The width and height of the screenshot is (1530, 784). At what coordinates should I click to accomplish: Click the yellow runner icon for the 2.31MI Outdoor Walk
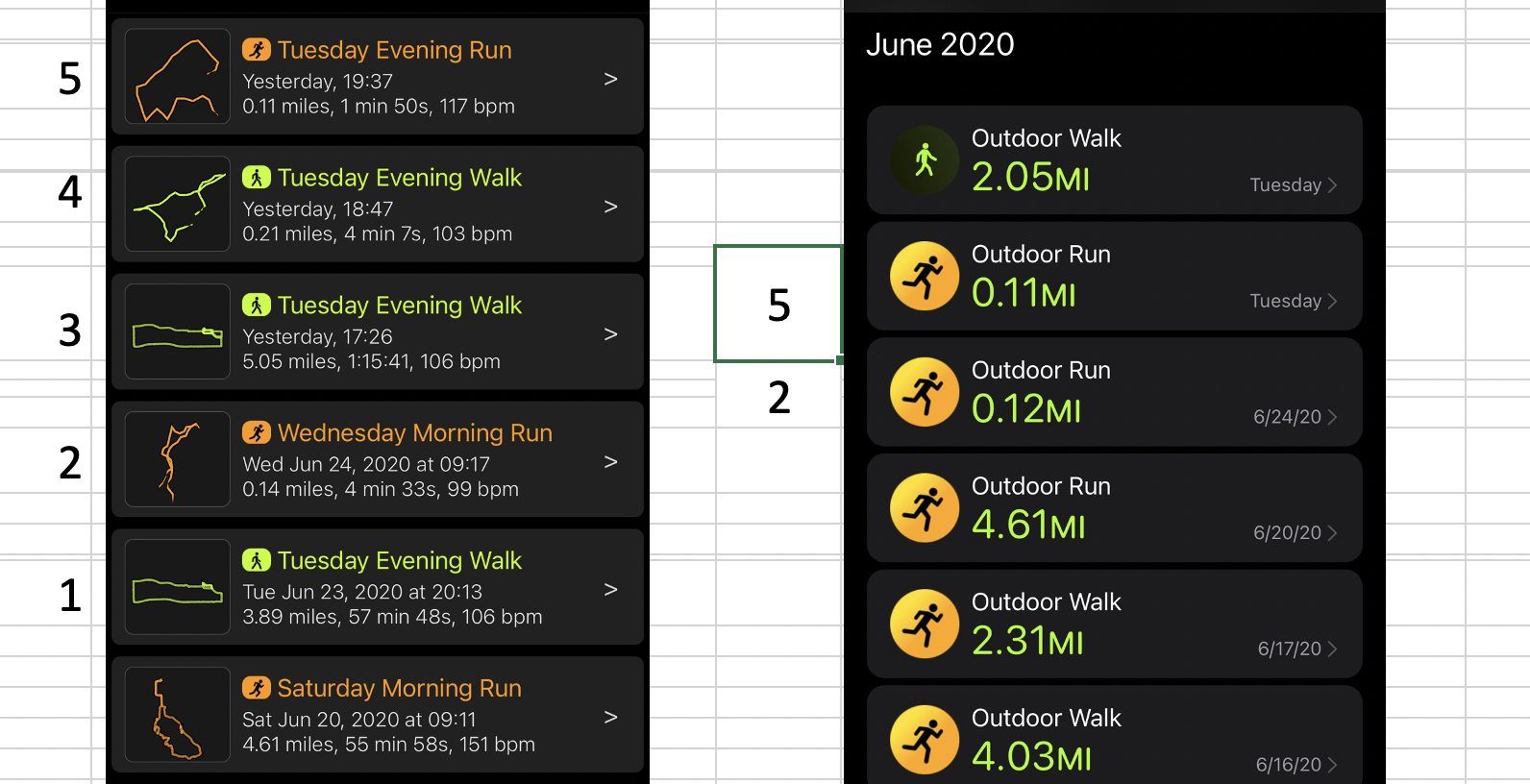[x=925, y=624]
